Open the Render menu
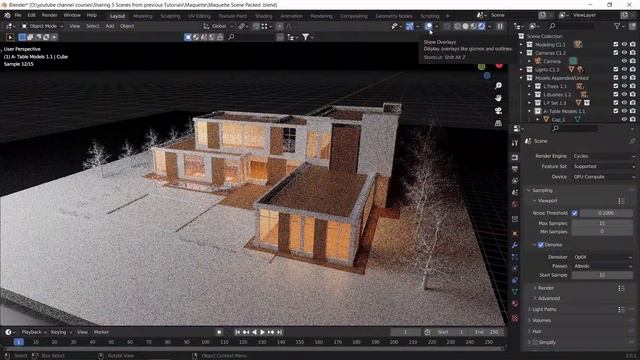 pyautogui.click(x=50, y=16)
